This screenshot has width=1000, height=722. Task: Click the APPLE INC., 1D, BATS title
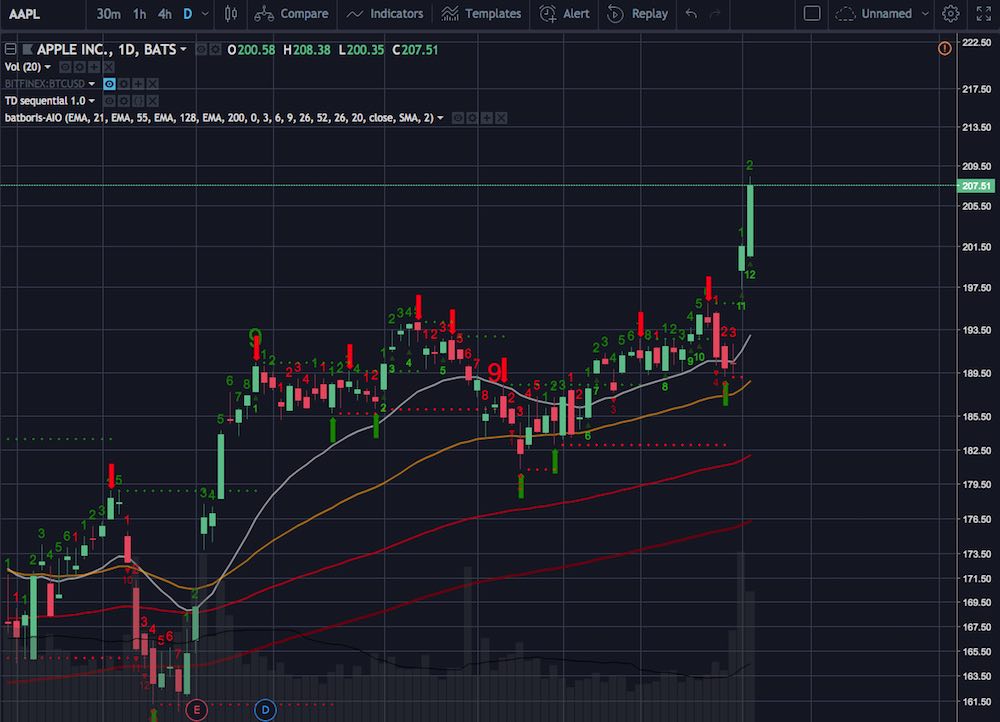pyautogui.click(x=107, y=49)
